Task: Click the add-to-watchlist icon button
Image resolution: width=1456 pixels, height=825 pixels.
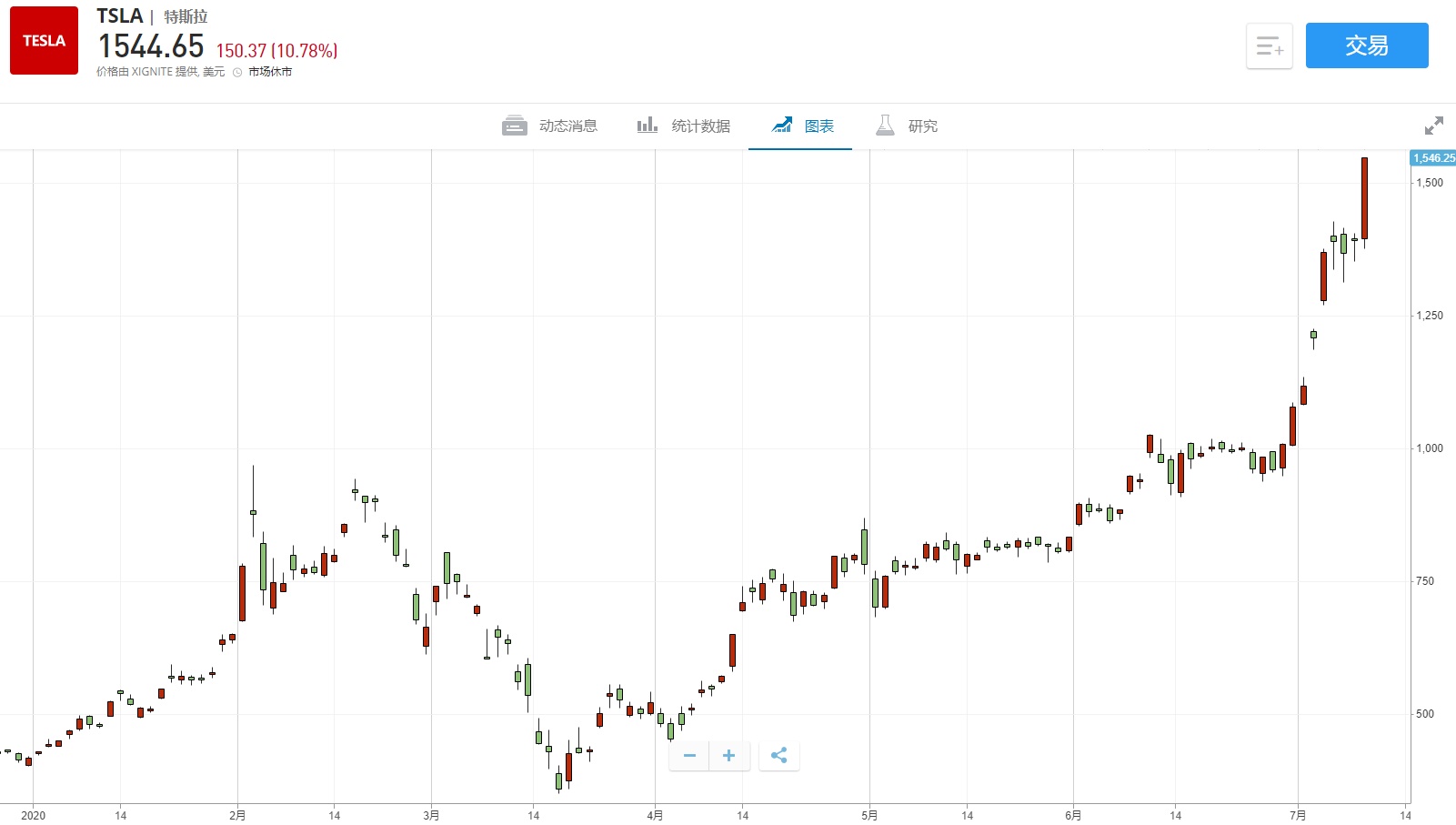Action: click(x=1269, y=45)
